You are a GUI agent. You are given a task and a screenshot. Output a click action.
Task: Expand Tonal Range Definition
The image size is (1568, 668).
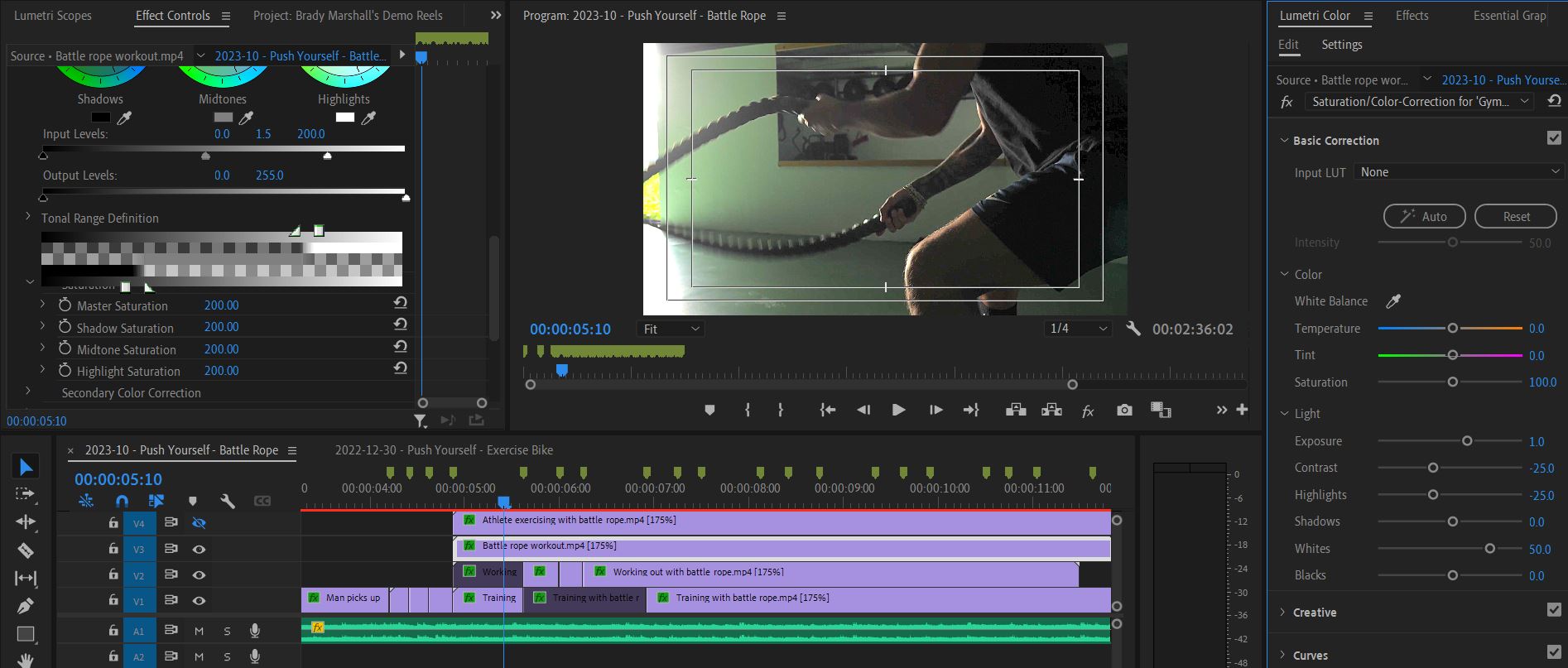point(28,217)
